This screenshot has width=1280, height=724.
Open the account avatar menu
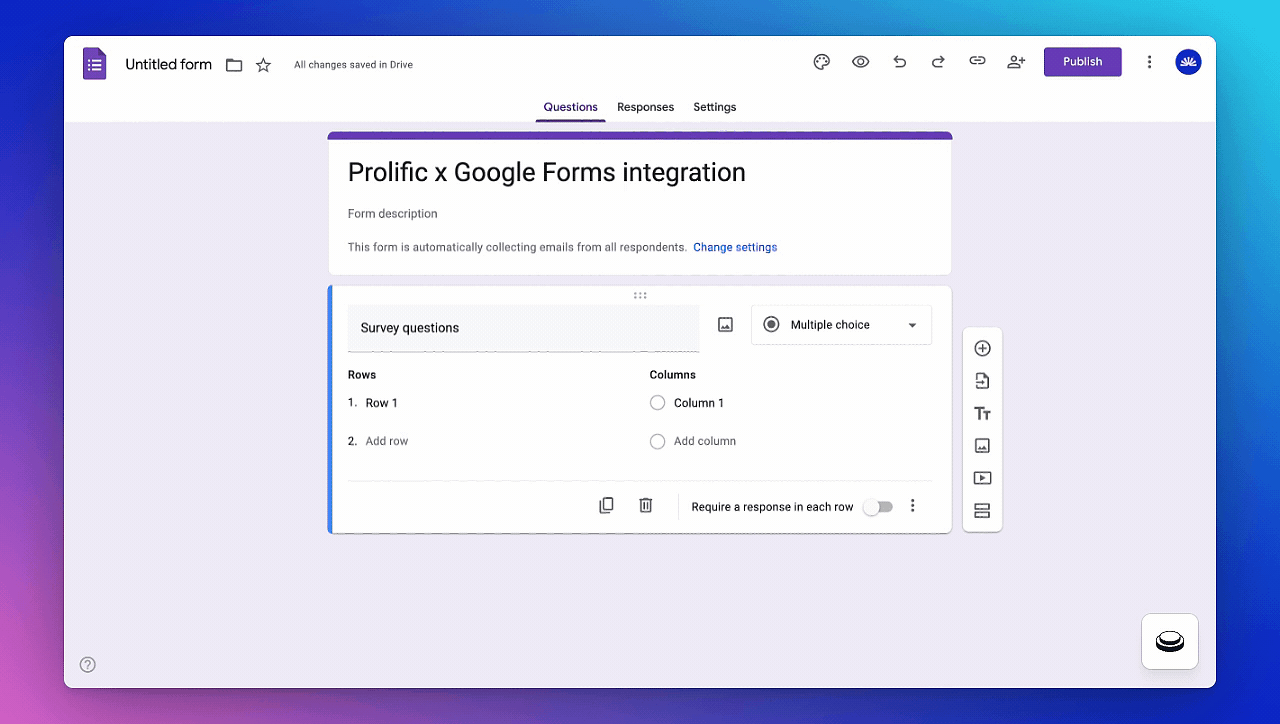[x=1188, y=62]
